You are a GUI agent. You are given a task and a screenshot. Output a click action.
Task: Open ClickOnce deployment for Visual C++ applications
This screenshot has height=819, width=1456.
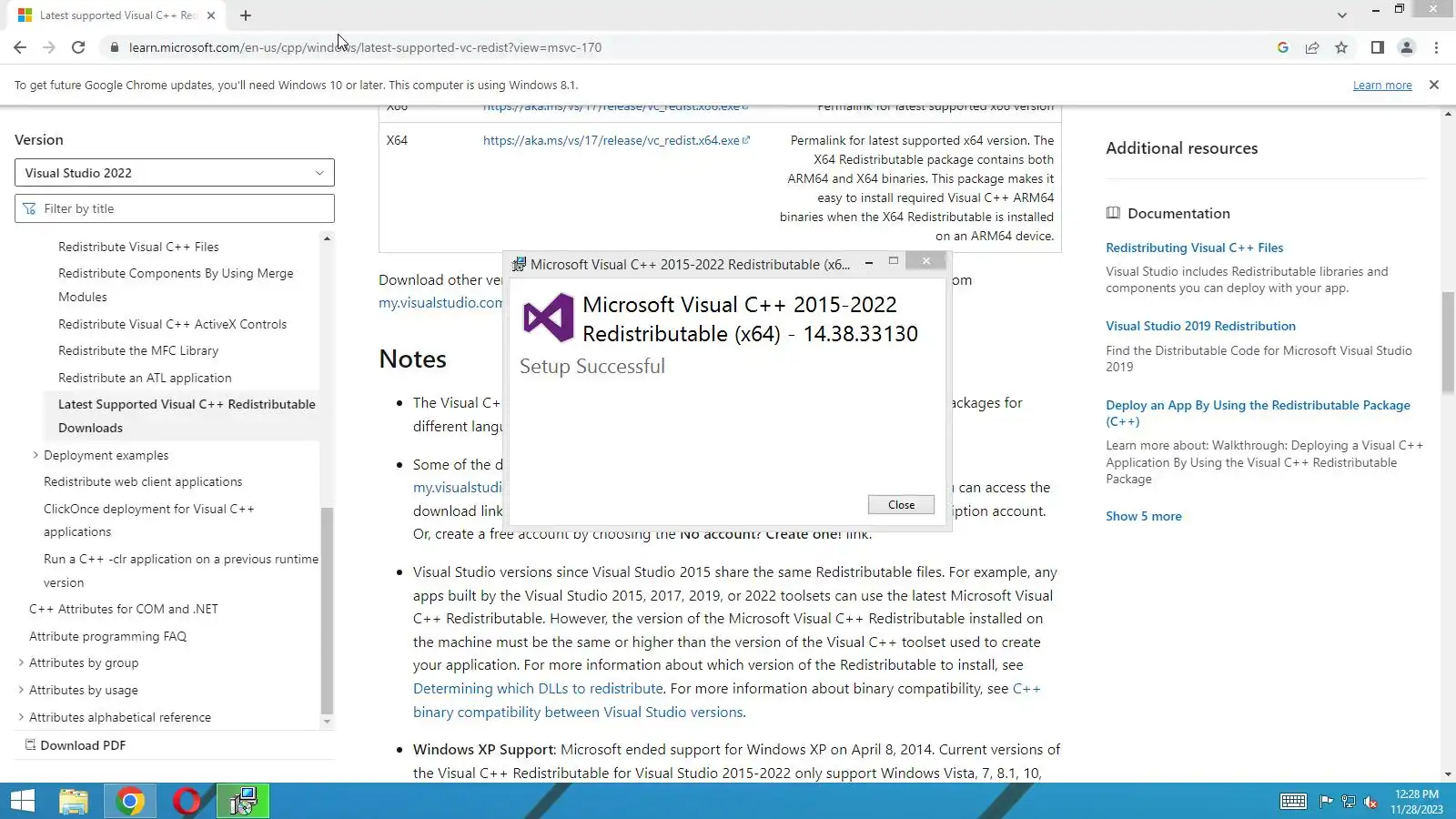[149, 521]
